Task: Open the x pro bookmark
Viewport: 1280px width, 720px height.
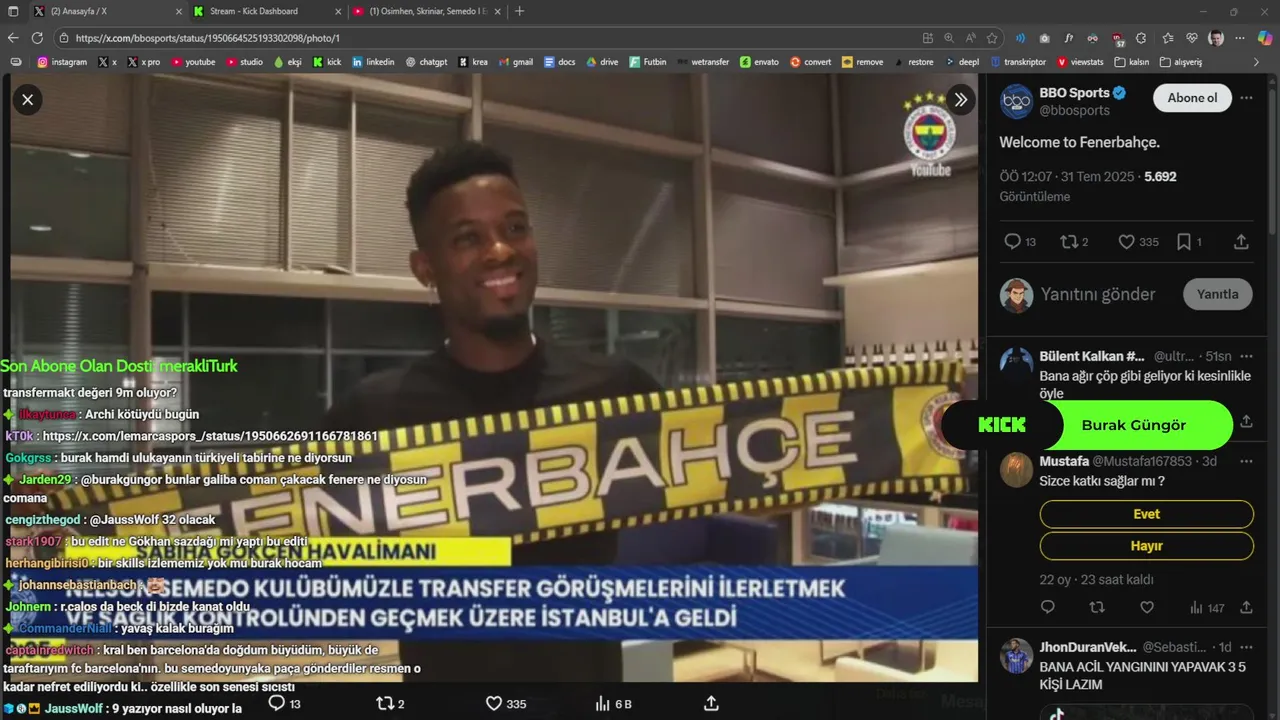Action: [x=144, y=62]
